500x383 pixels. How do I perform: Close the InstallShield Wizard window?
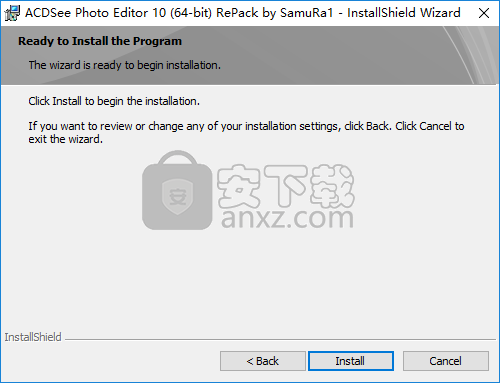click(x=484, y=13)
